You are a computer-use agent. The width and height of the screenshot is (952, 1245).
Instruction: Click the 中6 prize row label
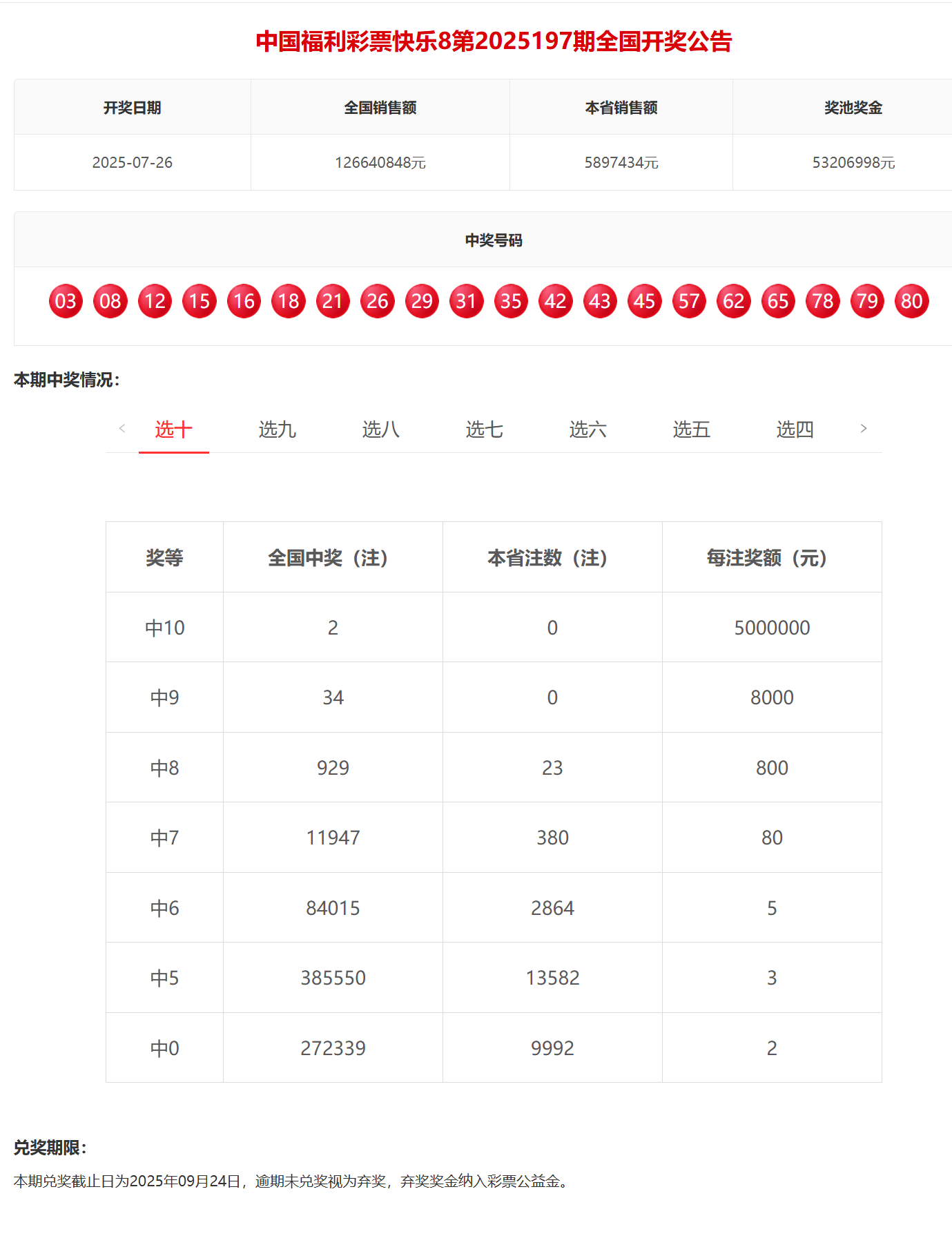pos(164,908)
